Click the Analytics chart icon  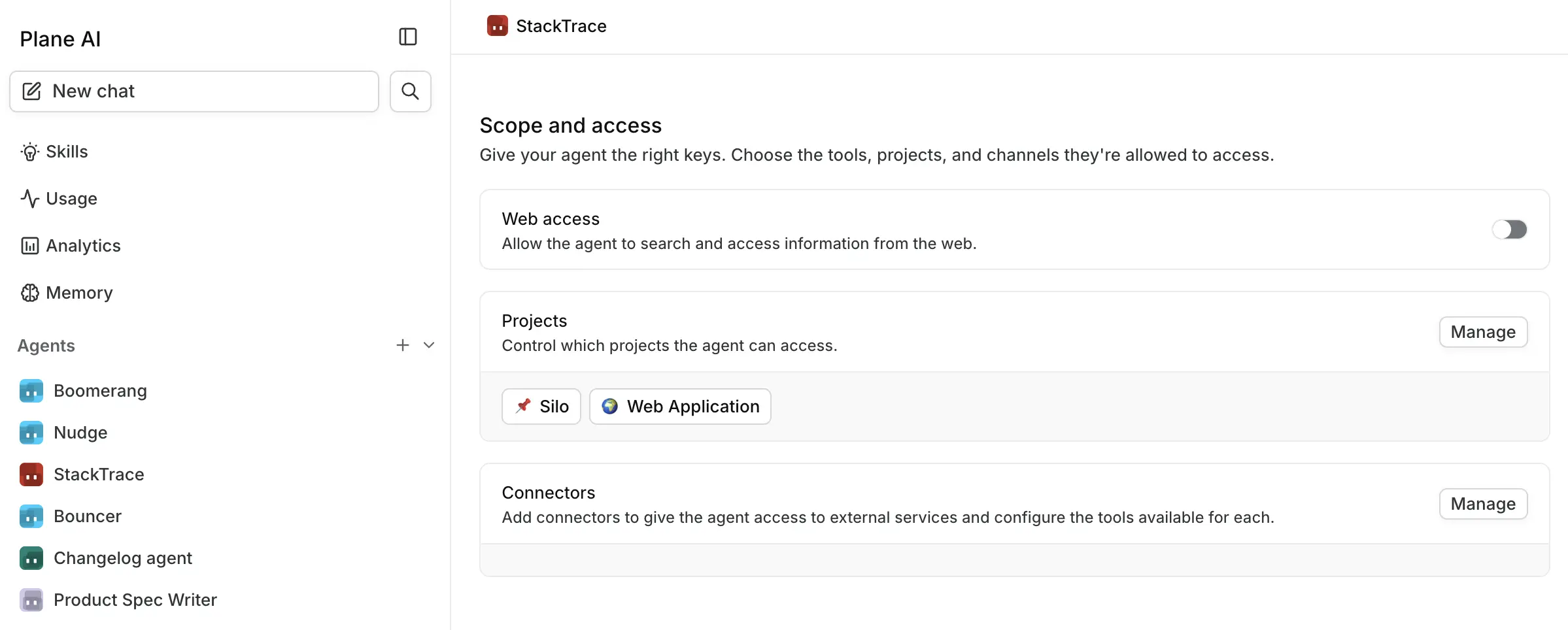tap(30, 246)
